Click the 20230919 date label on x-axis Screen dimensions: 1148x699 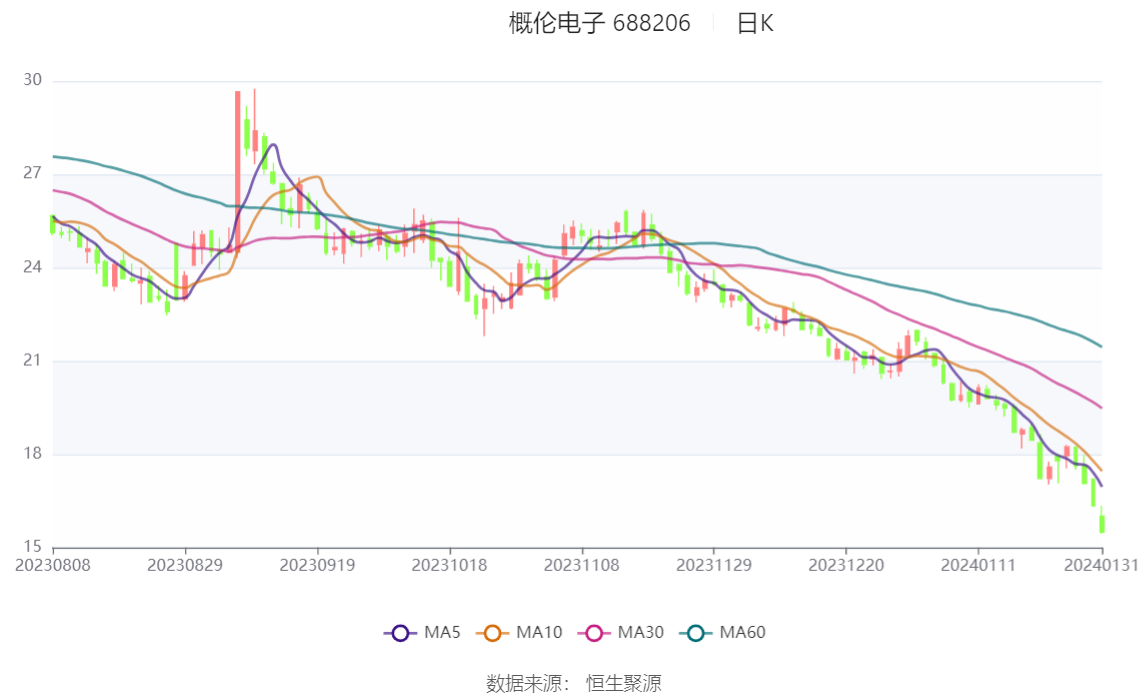317,565
